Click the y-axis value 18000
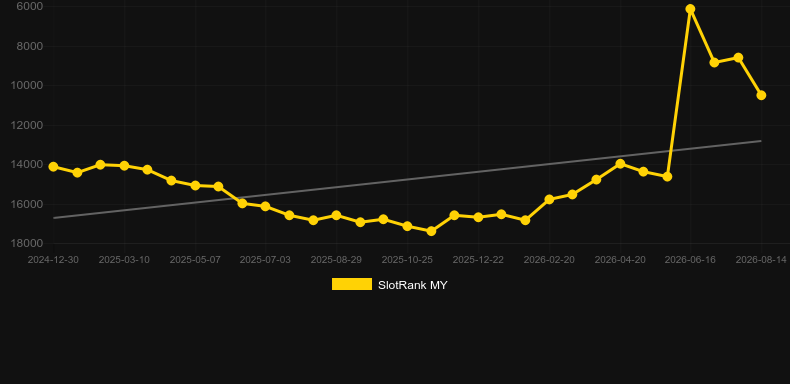 (27, 243)
